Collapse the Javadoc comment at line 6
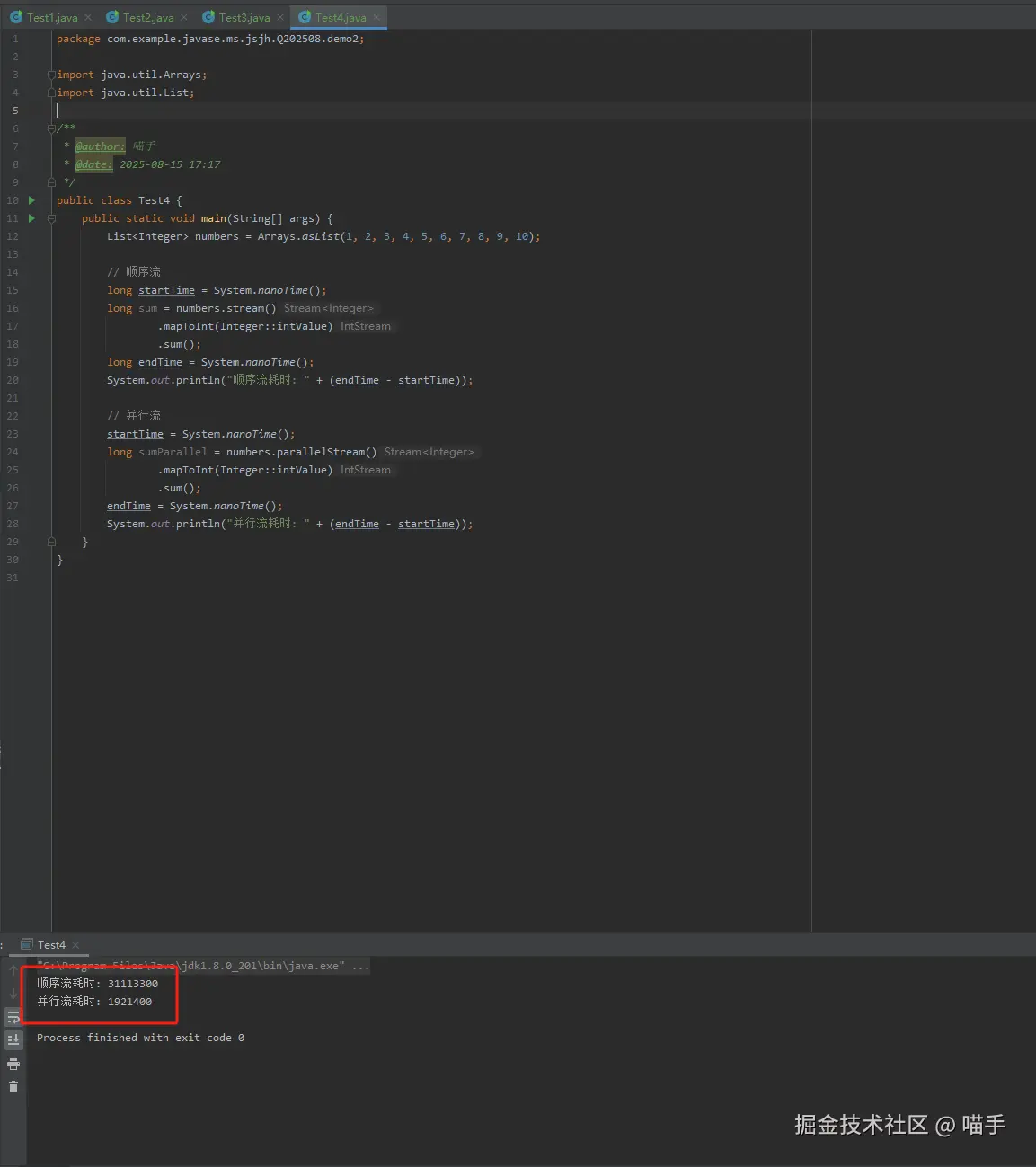This screenshot has height=1167, width=1036. [x=51, y=128]
